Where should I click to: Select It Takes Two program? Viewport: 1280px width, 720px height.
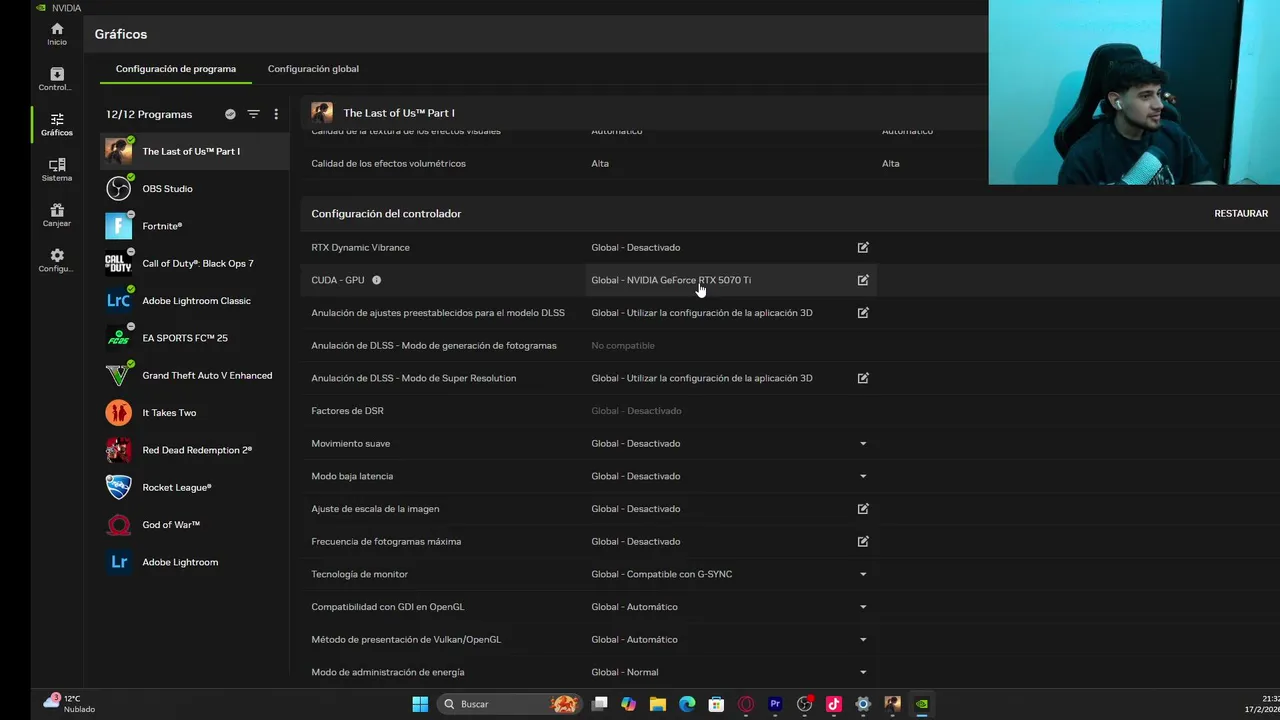[x=195, y=412]
